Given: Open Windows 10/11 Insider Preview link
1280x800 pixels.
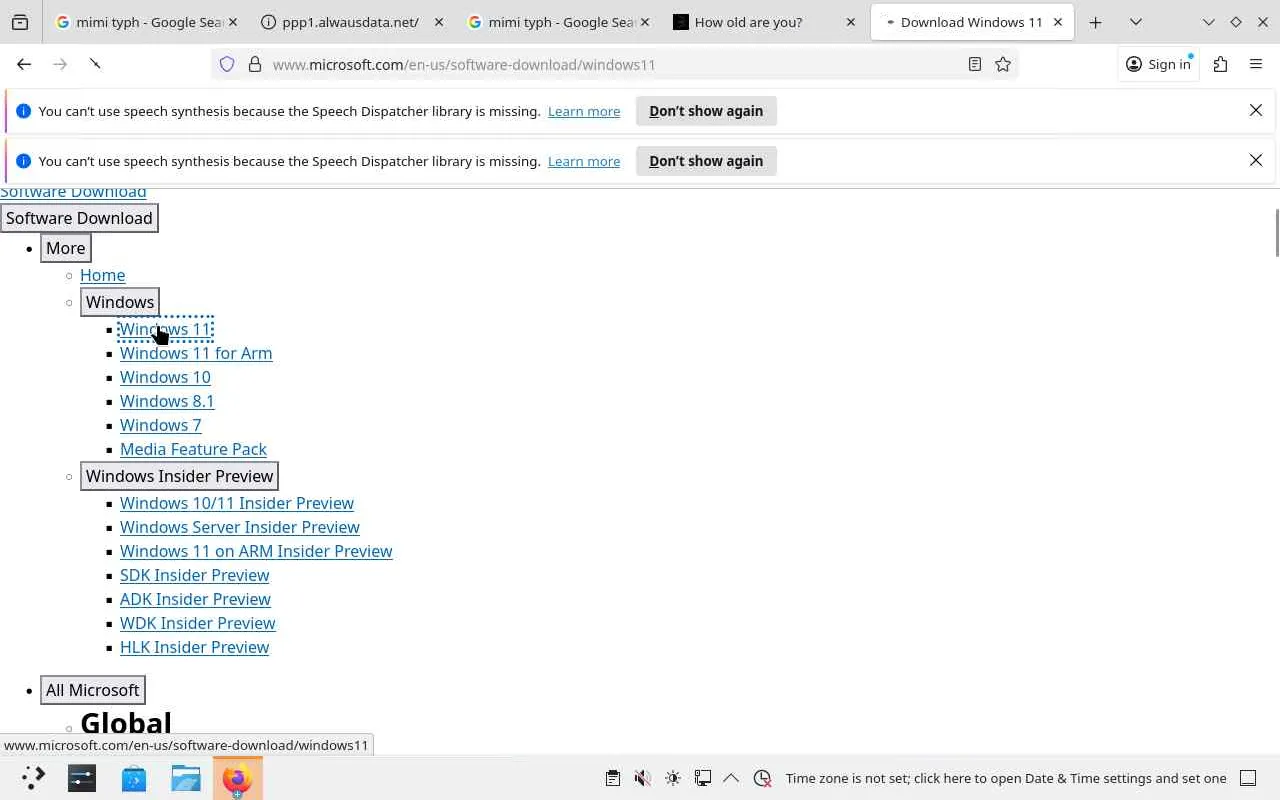Looking at the screenshot, I should (x=237, y=503).
